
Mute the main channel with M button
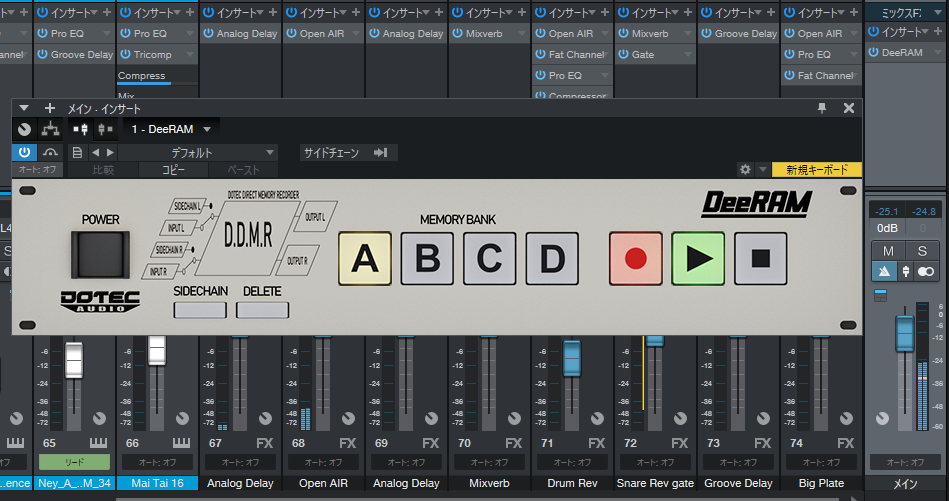point(888,250)
